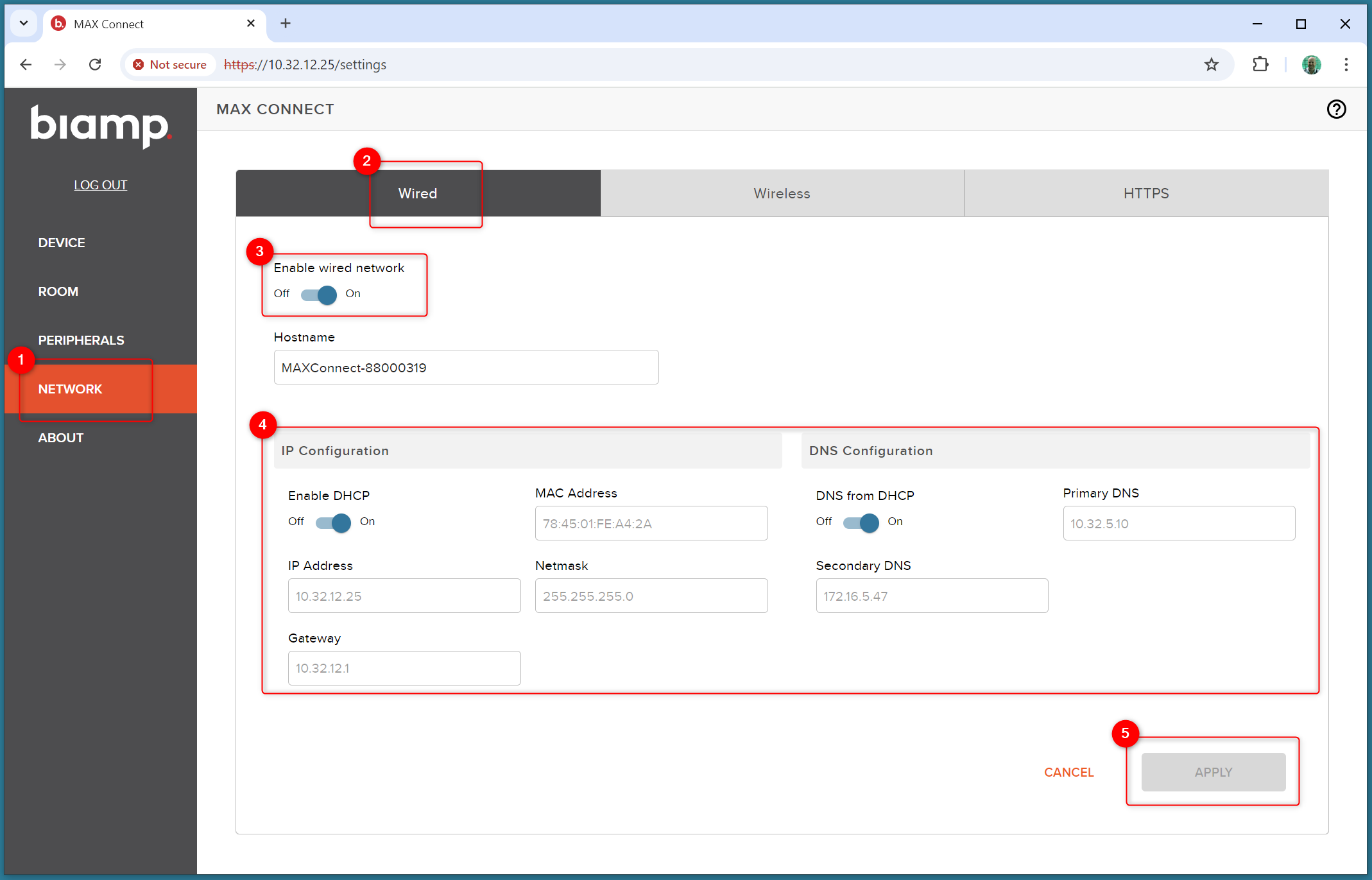Click the MAC Address field
Viewport: 1372px width, 880px height.
coord(651,523)
